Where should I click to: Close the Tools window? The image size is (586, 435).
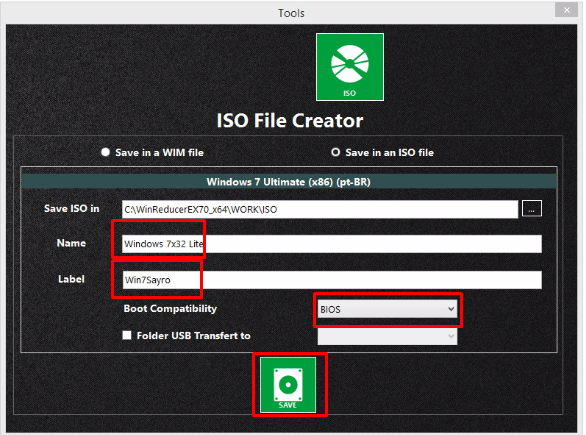coord(567,10)
